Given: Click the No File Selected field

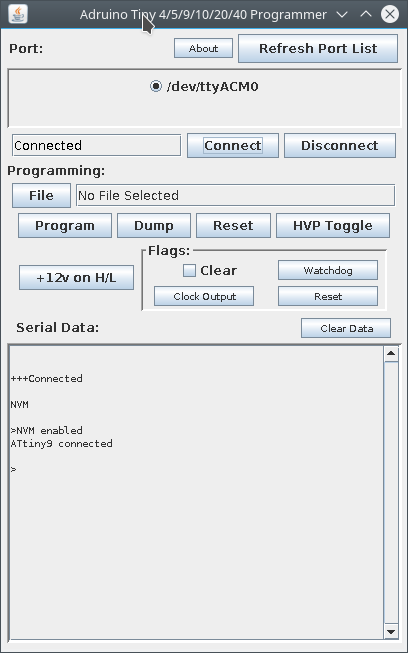Looking at the screenshot, I should (x=235, y=195).
